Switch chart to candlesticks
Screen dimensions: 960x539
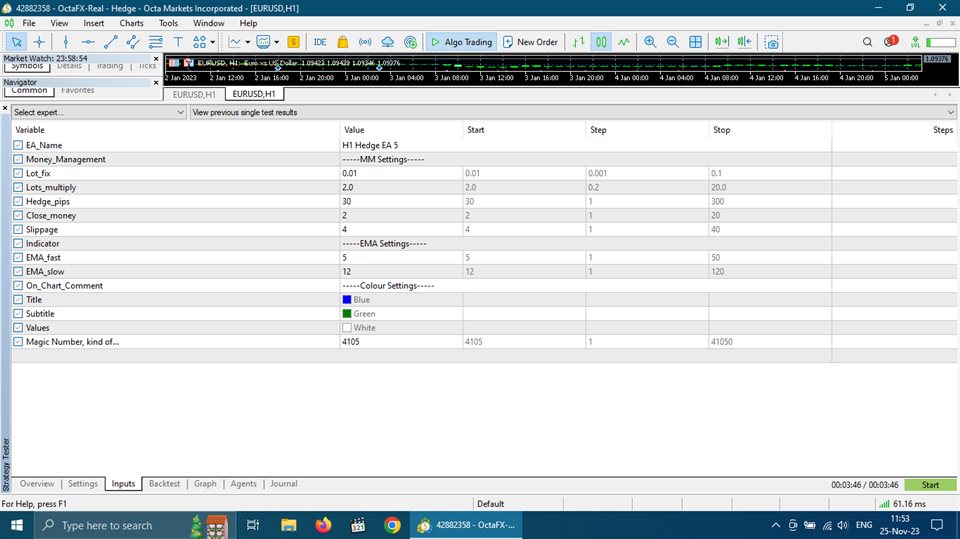tap(601, 42)
